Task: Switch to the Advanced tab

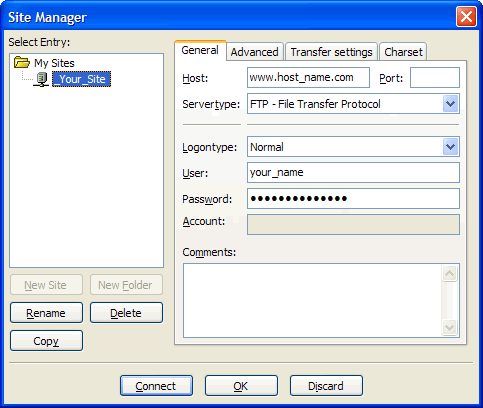Action: point(255,52)
